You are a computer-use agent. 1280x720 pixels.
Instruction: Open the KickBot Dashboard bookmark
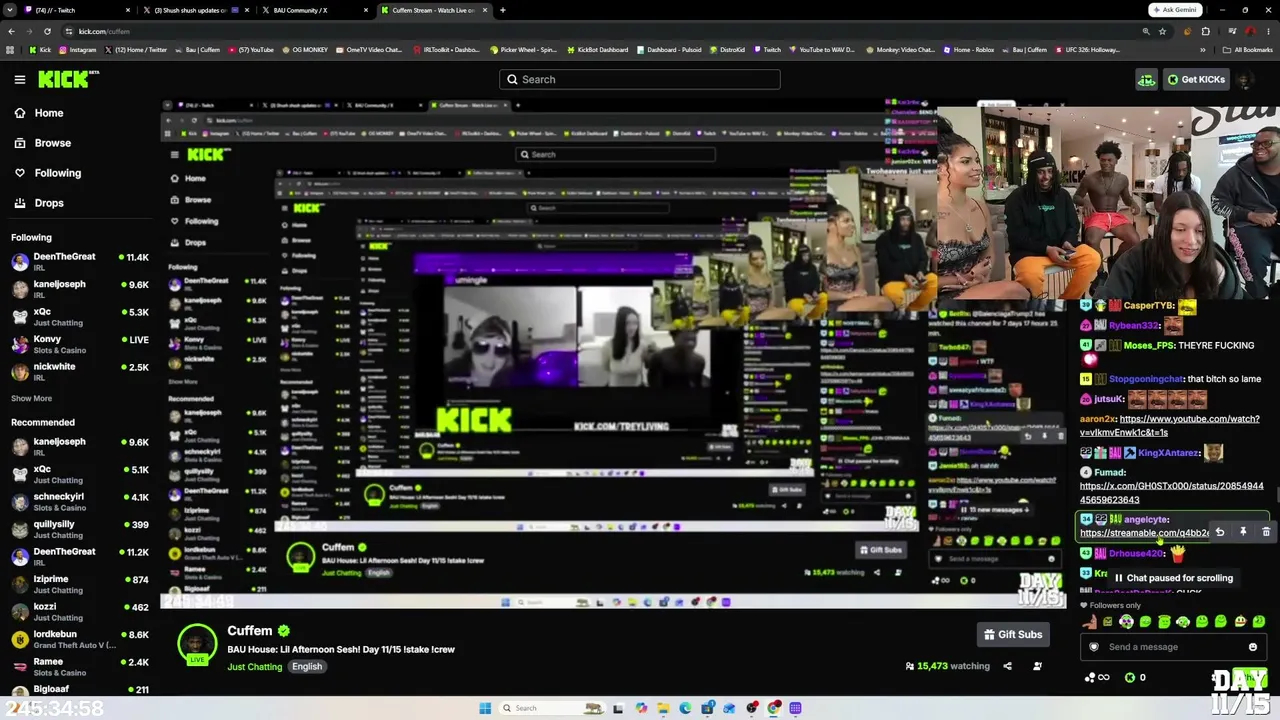coord(598,49)
